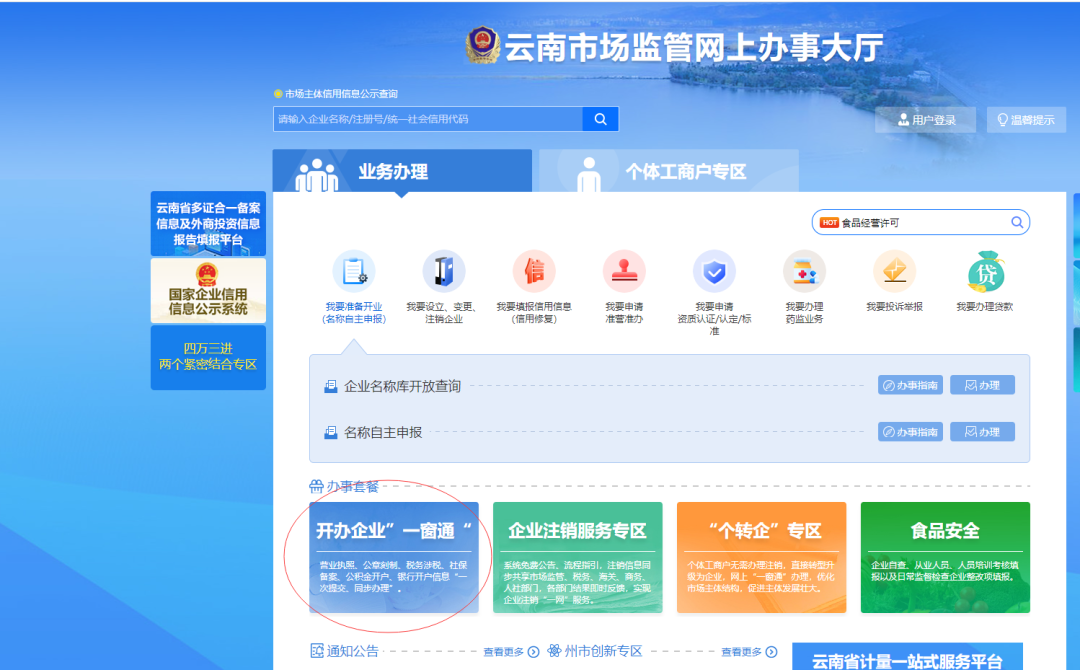Open 办事指南 for 名称自主申报

click(x=910, y=432)
